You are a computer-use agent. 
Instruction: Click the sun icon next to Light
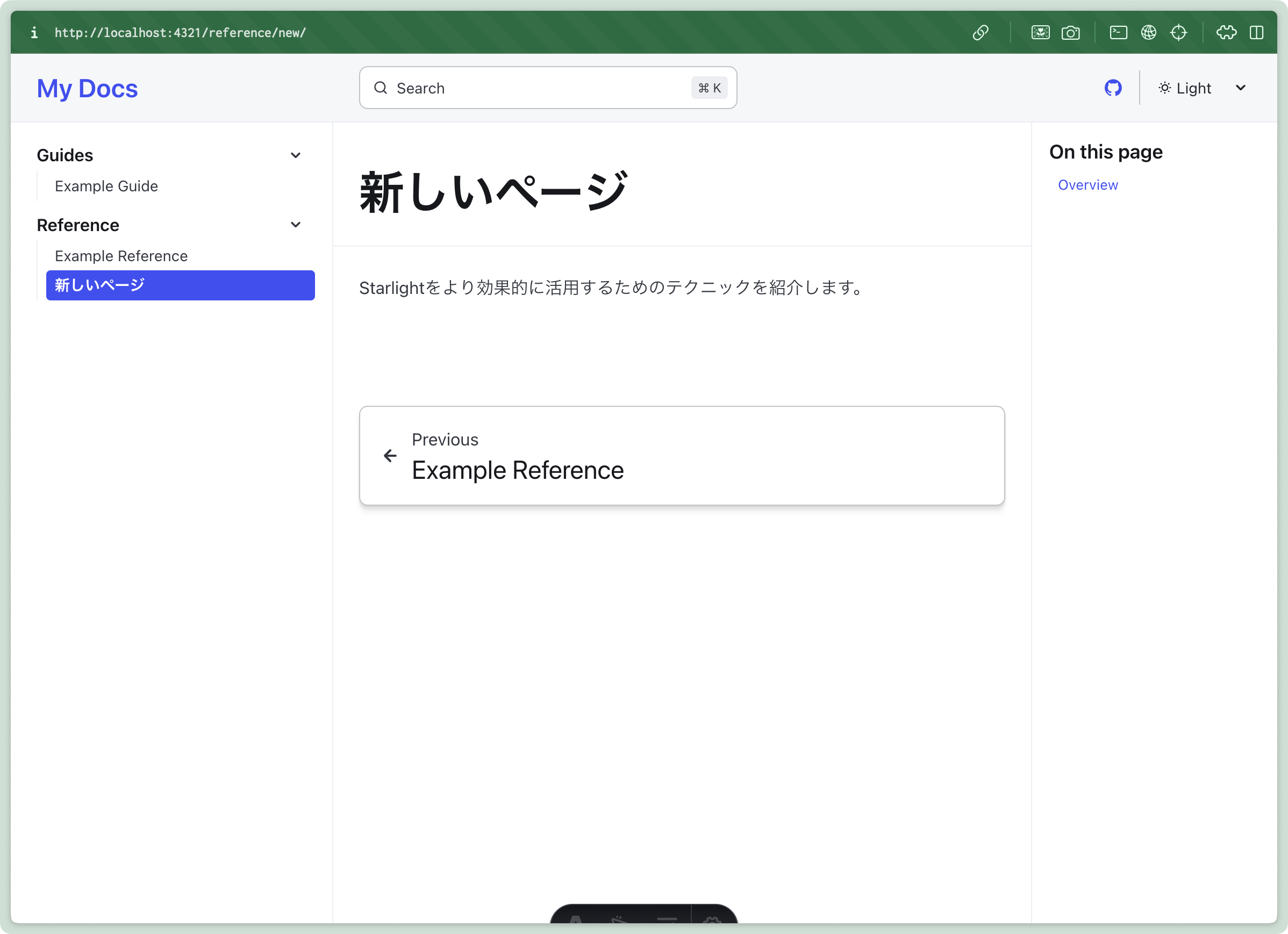point(1164,88)
